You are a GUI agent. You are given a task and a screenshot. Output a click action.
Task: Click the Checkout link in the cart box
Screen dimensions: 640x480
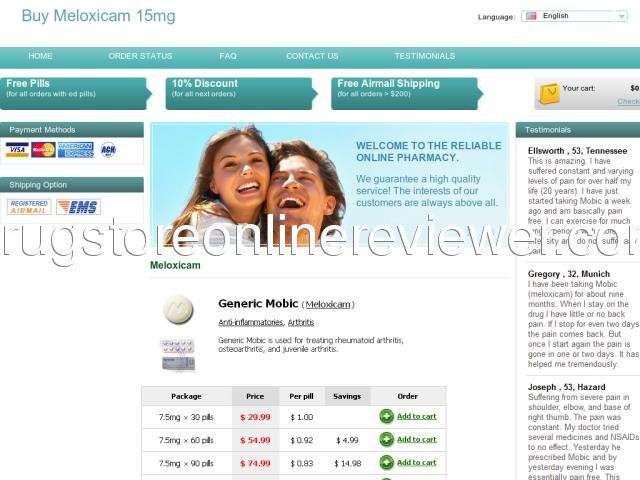click(629, 101)
